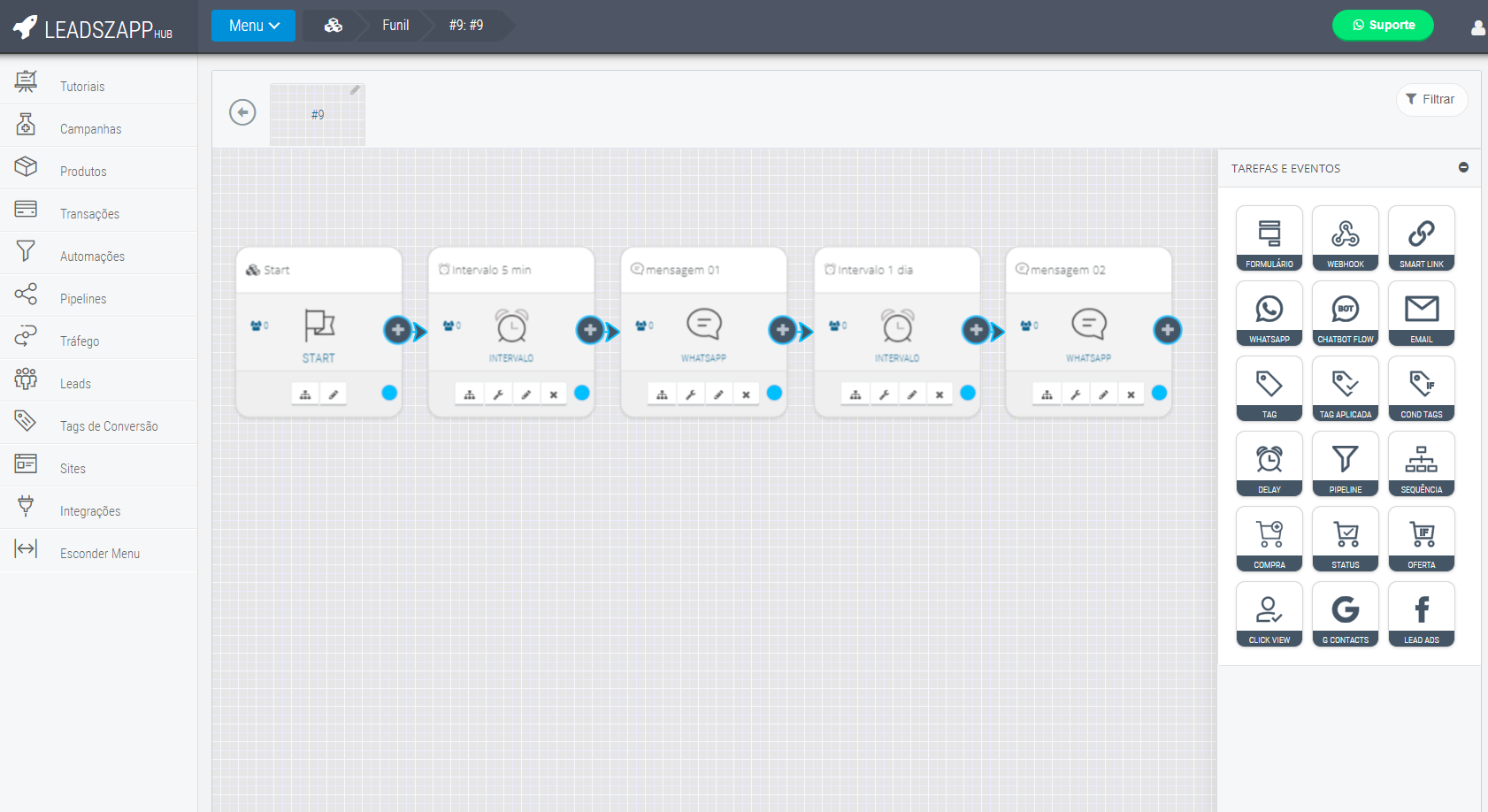The height and width of the screenshot is (812, 1488).
Task: Go to Funil in the breadcrumb
Action: [x=395, y=26]
